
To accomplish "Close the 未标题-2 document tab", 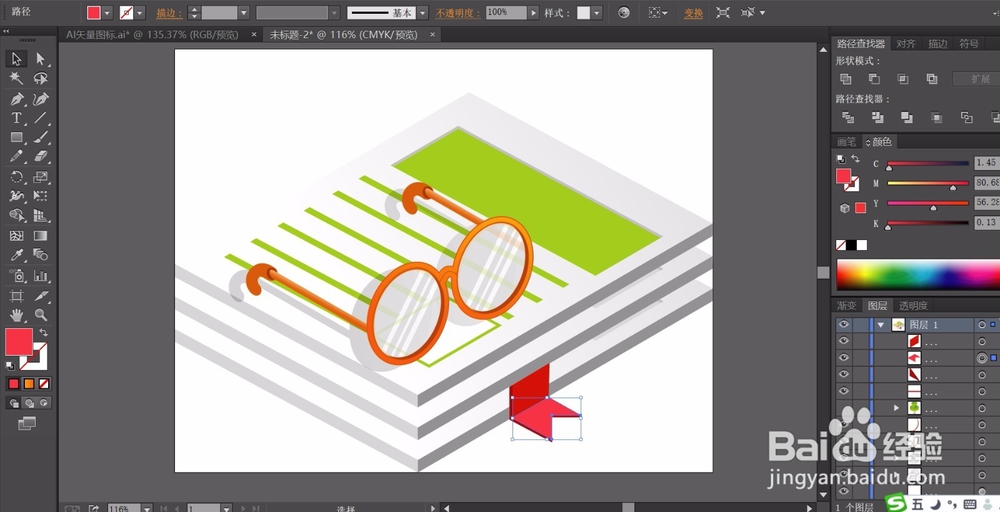I will (x=432, y=35).
